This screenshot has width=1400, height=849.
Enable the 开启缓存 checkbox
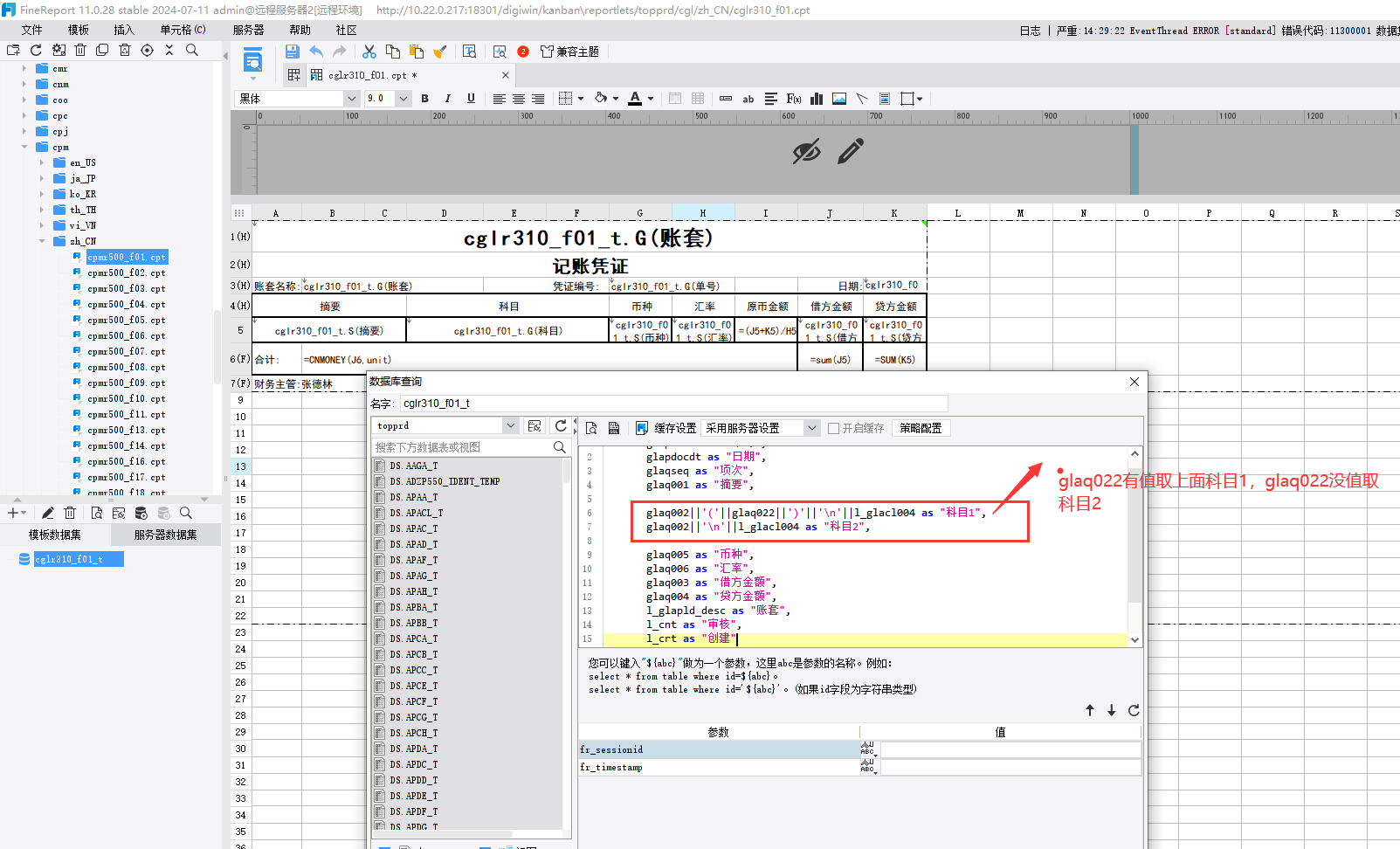click(x=833, y=428)
